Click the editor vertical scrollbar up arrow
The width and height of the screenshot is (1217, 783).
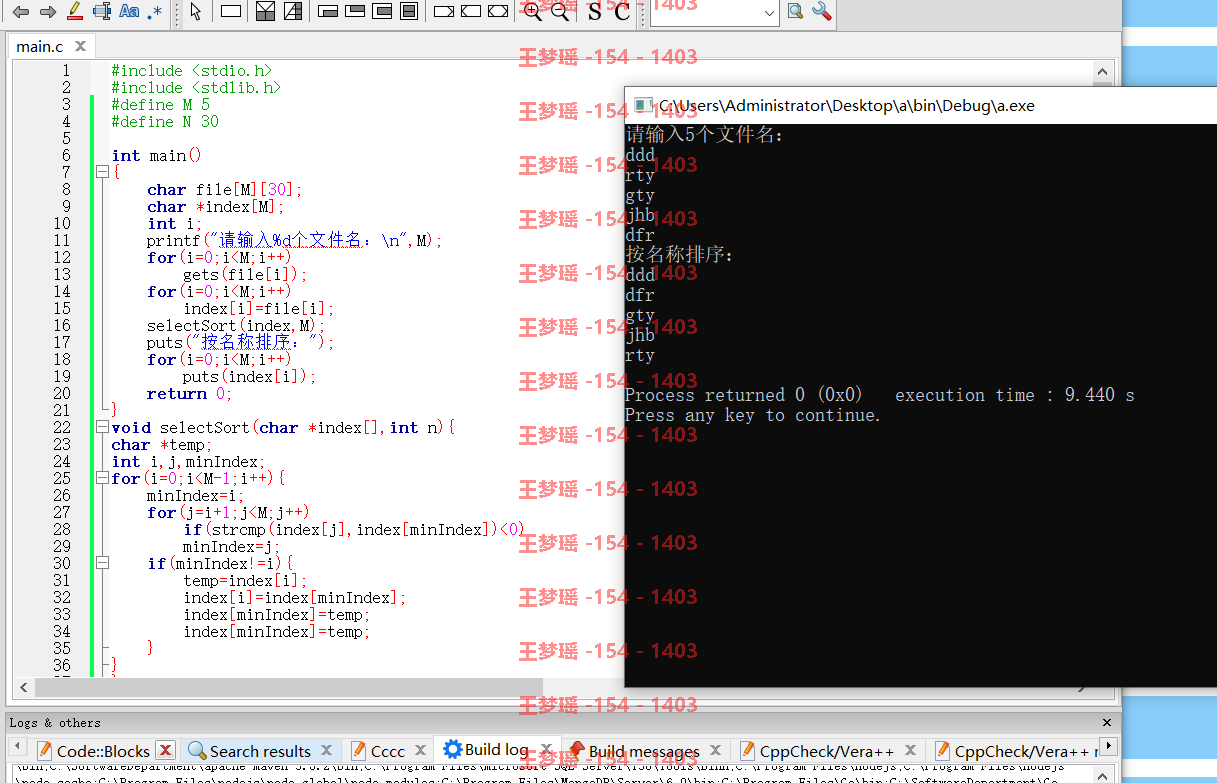(1103, 73)
